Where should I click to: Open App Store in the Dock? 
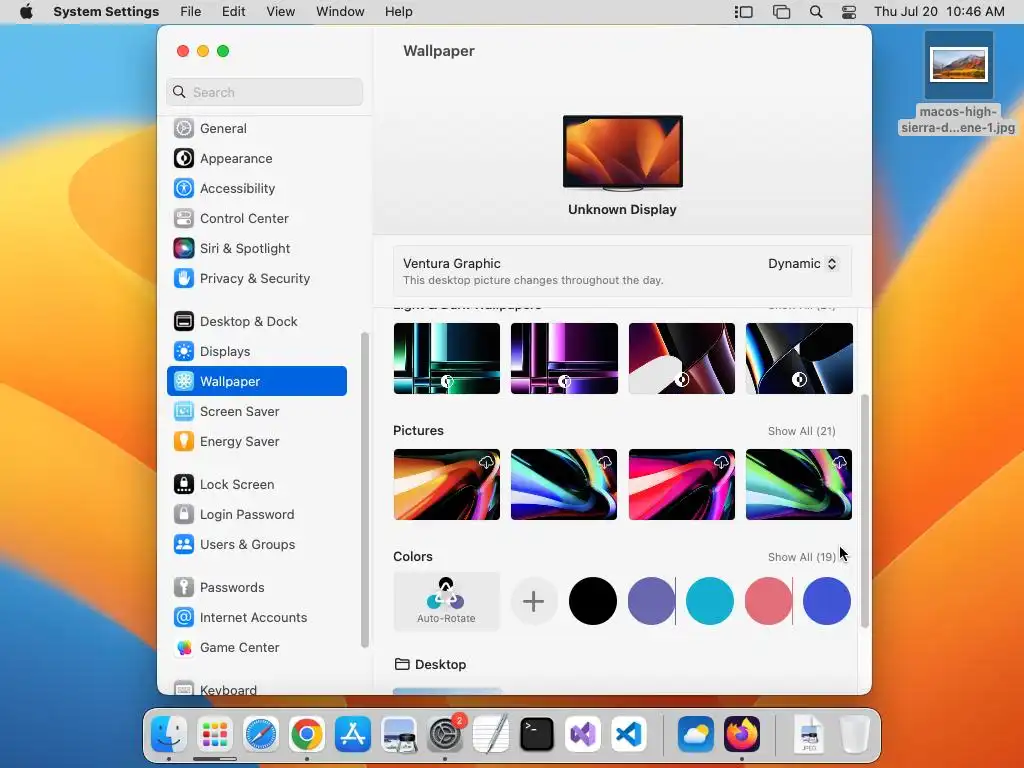353,734
